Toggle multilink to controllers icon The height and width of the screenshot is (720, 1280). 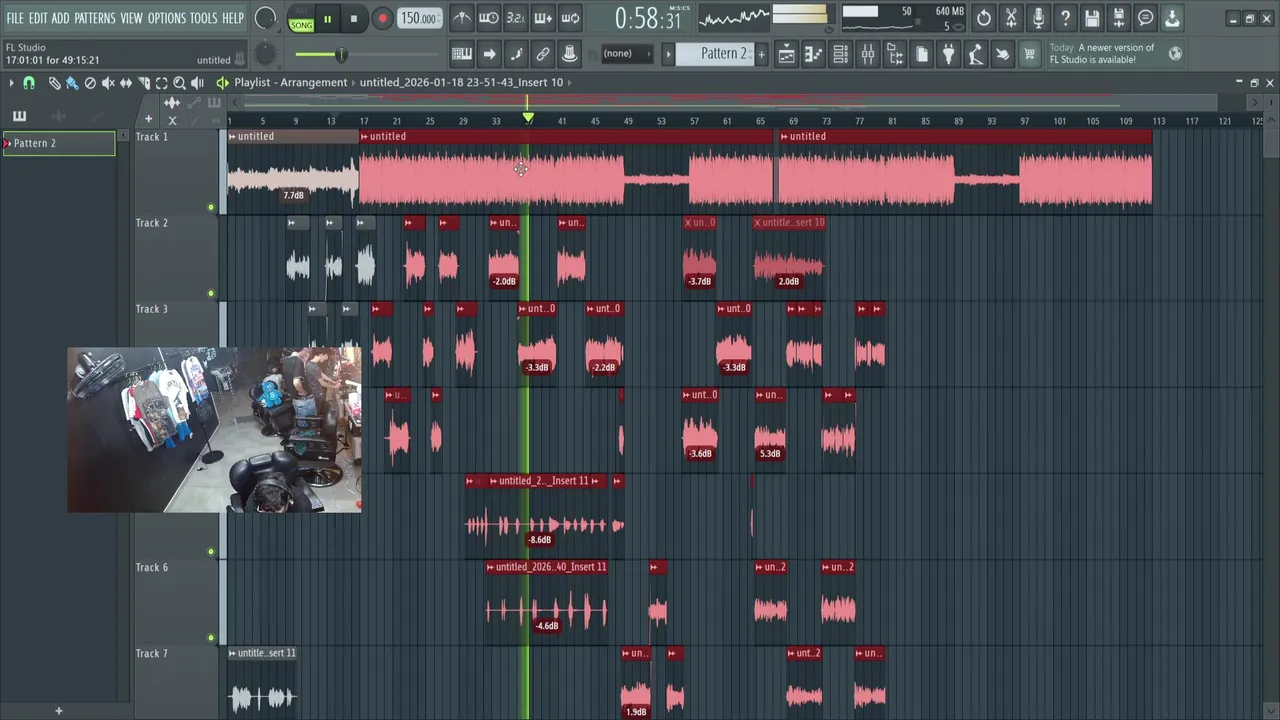(570, 54)
